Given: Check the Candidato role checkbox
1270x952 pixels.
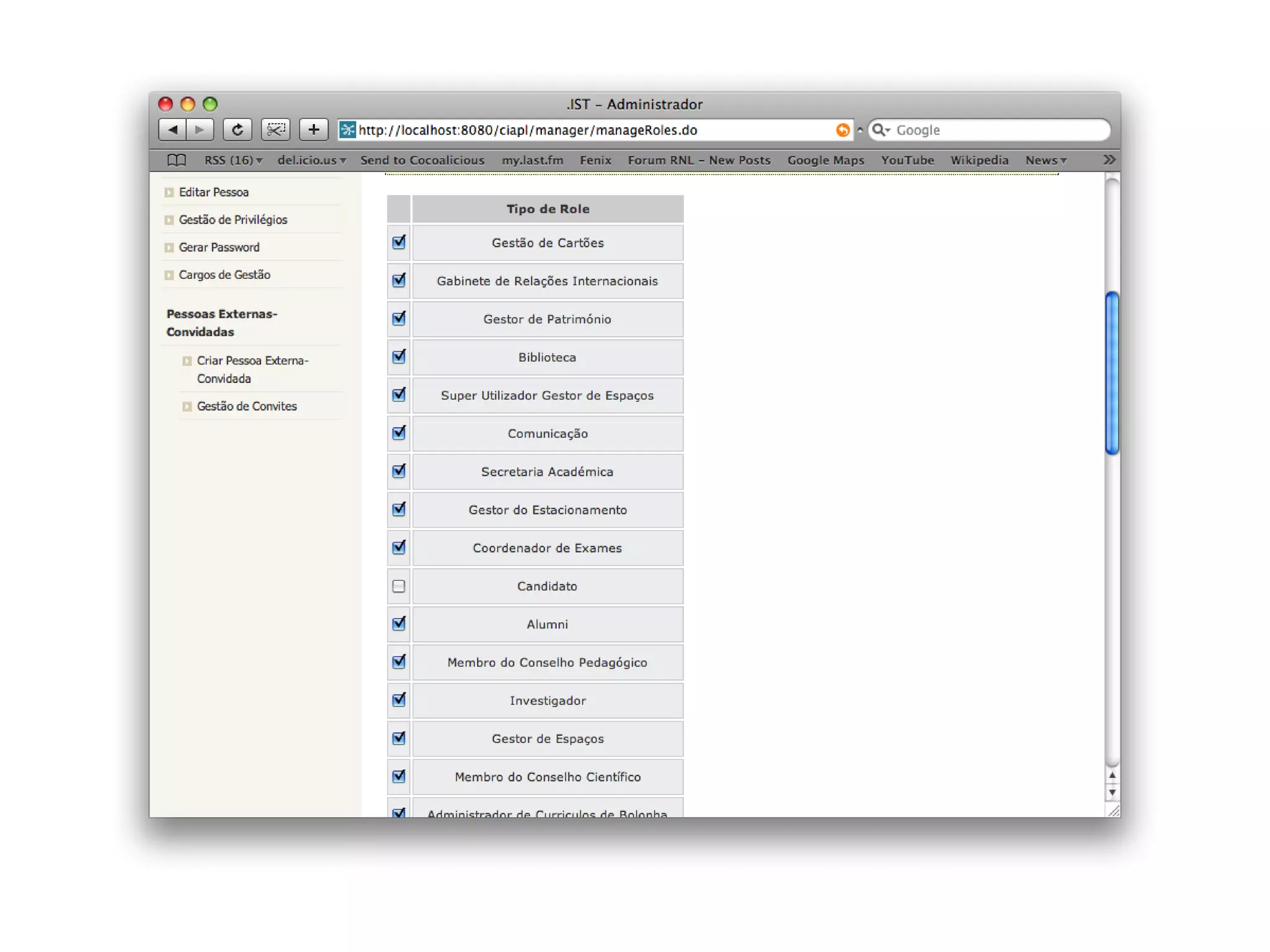Looking at the screenshot, I should pos(399,586).
